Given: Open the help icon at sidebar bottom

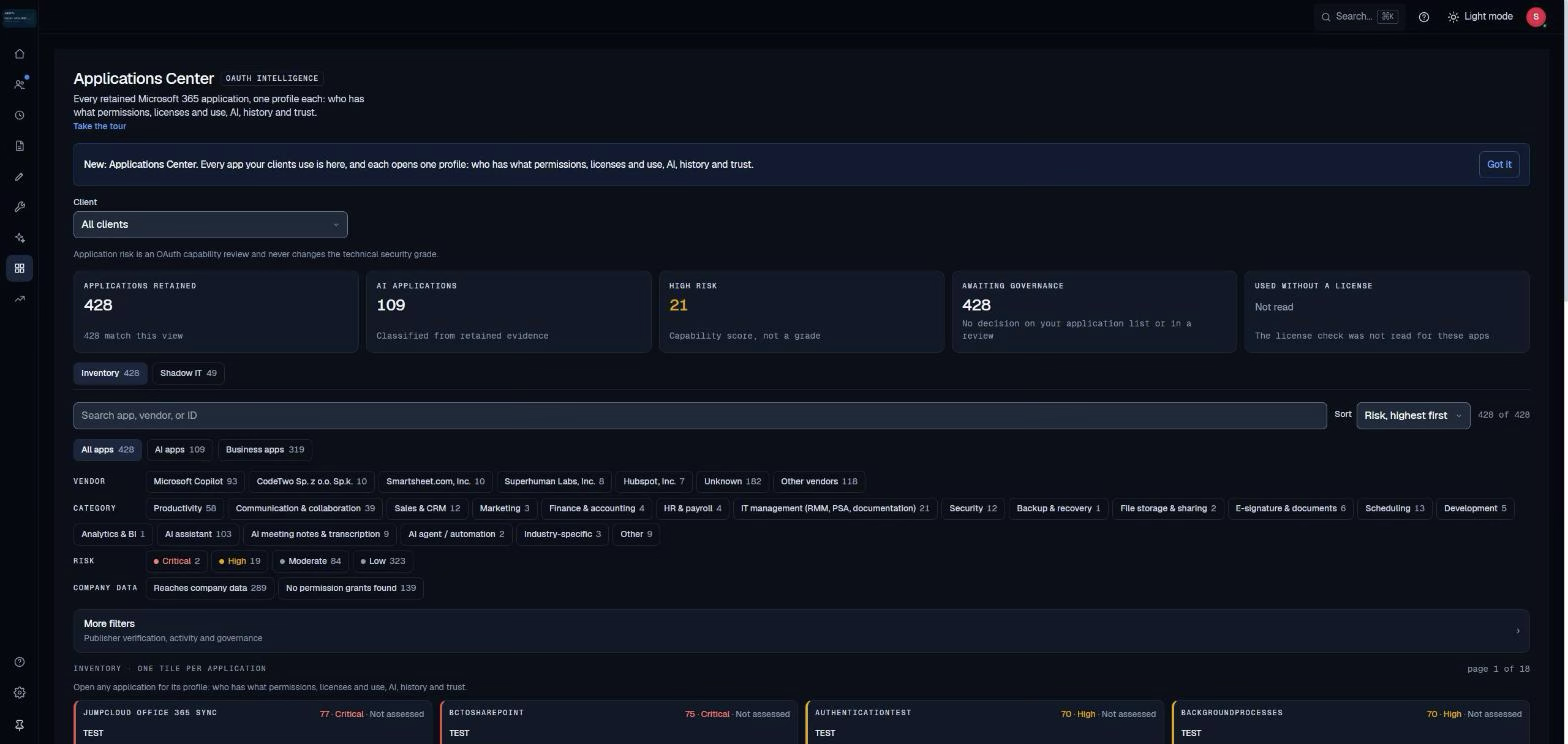Looking at the screenshot, I should 19,662.
